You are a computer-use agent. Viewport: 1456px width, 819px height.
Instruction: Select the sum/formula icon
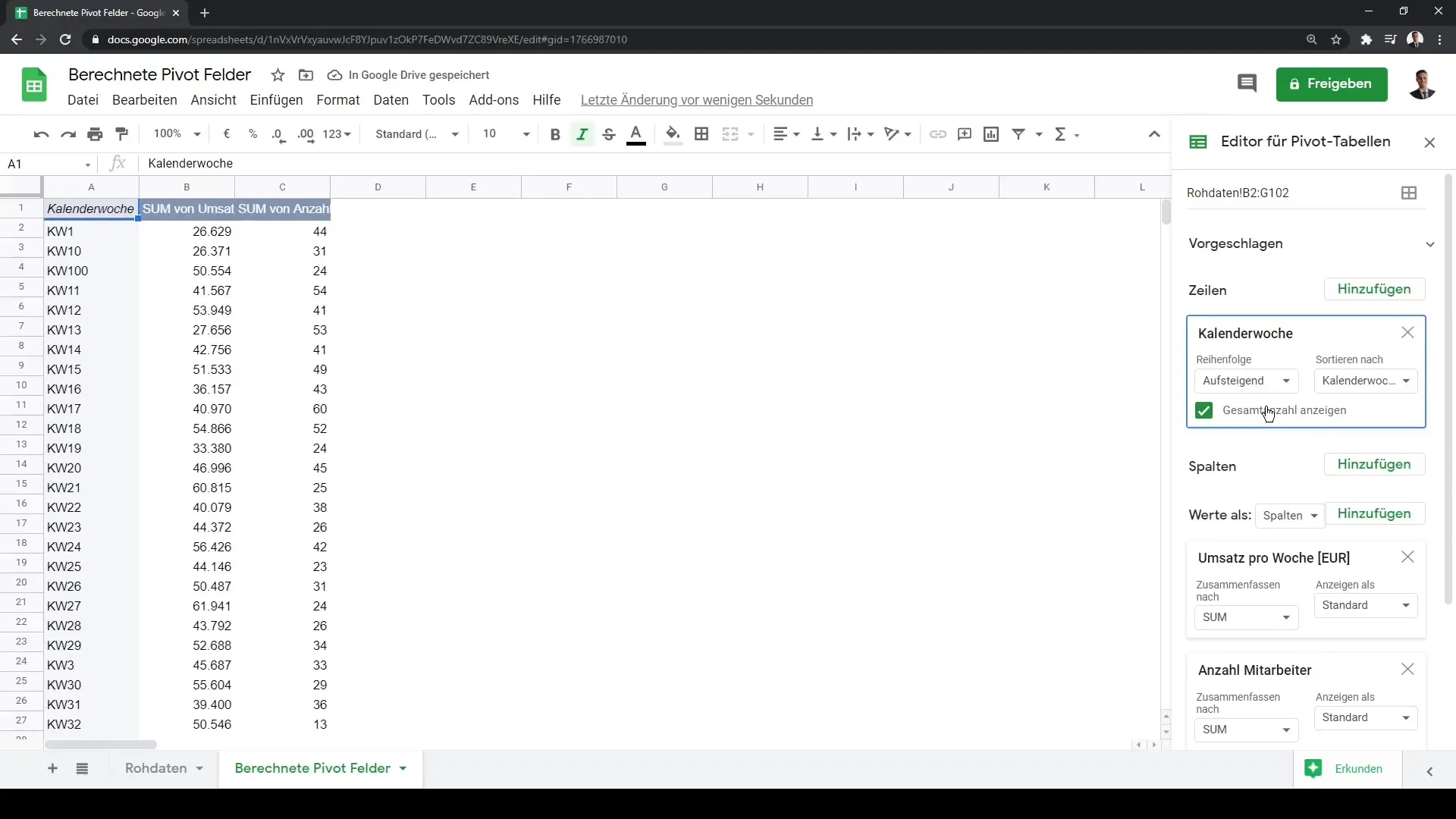1062,134
